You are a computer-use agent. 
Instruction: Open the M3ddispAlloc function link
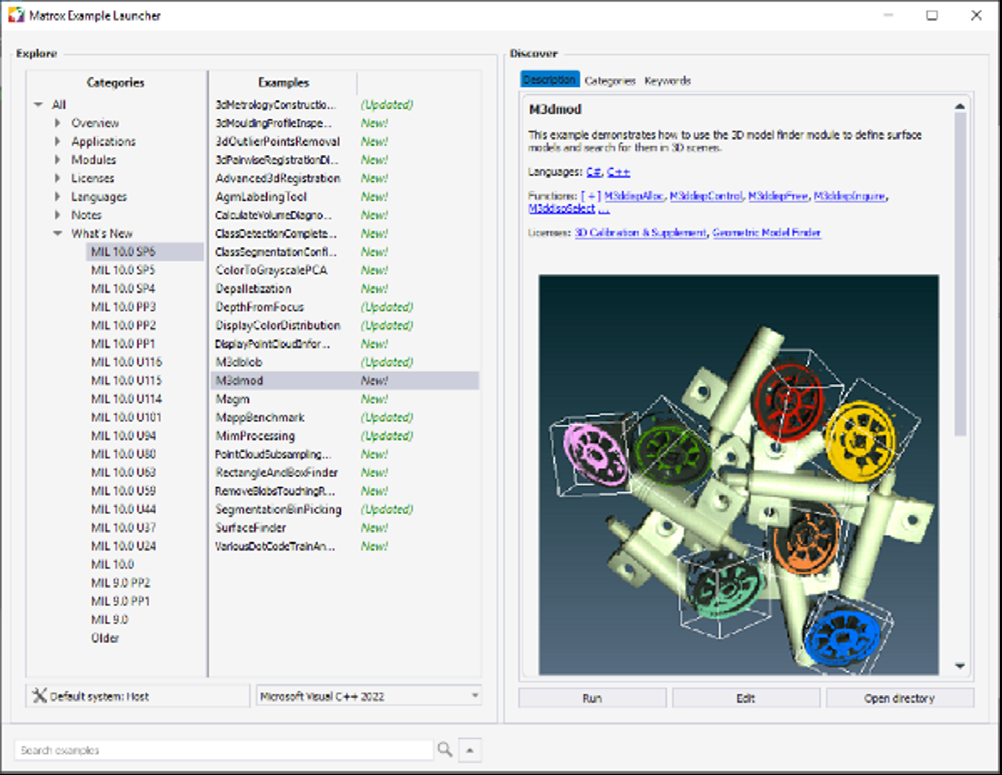635,196
